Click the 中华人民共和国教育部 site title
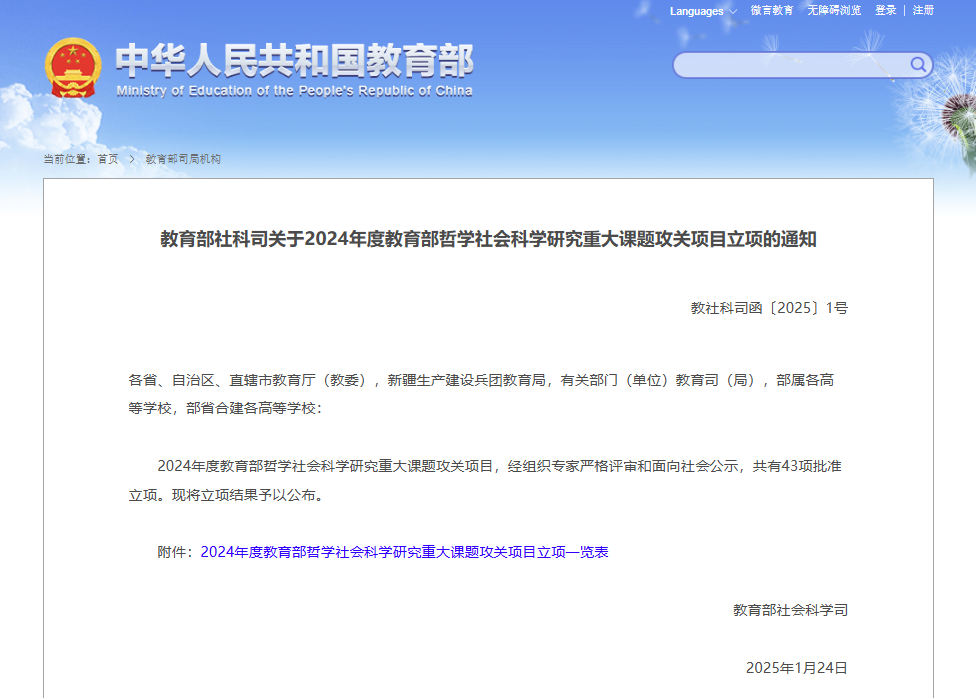The width and height of the screenshot is (976, 698). (x=294, y=61)
